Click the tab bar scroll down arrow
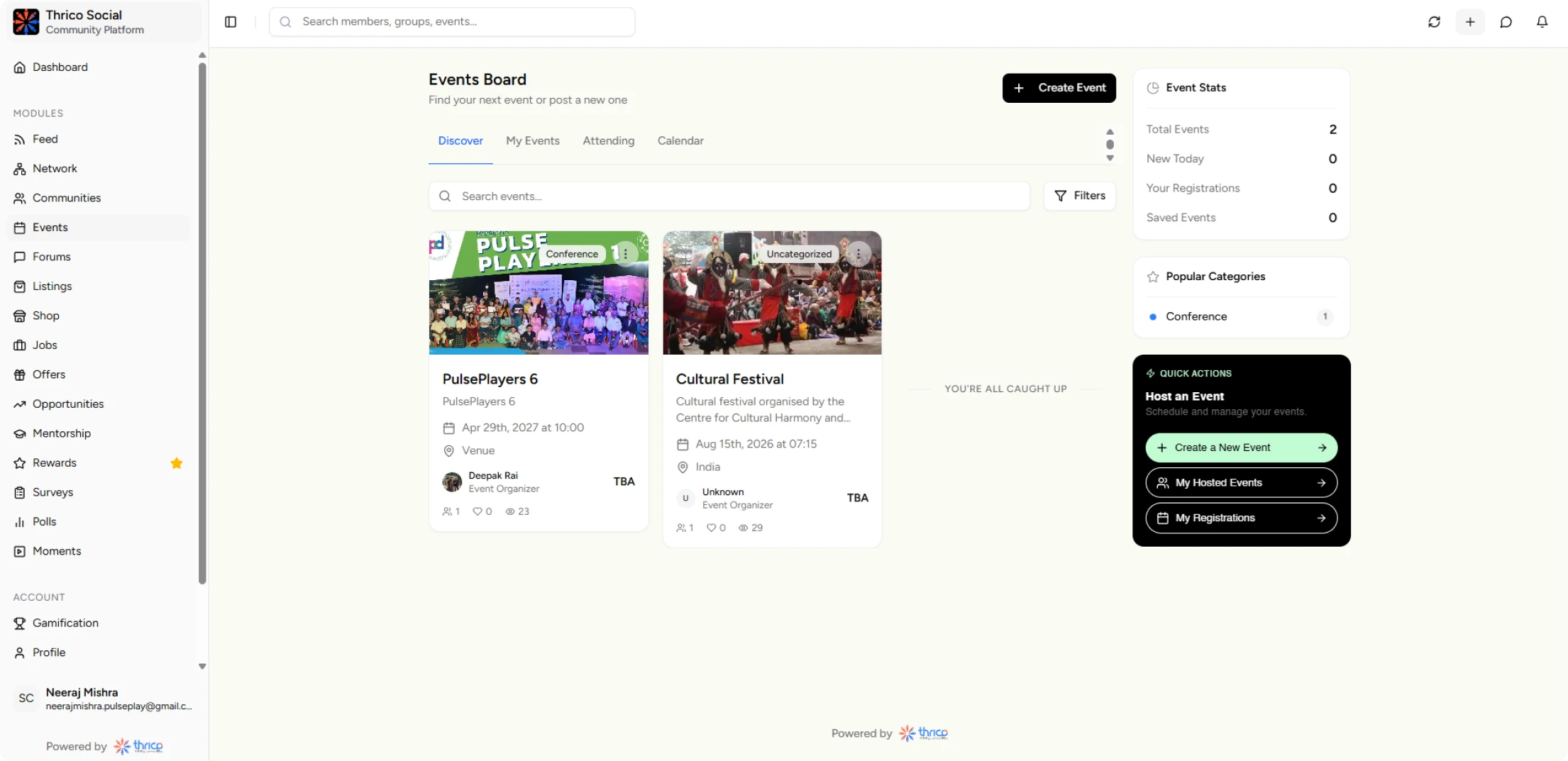The width and height of the screenshot is (1568, 761). [1110, 158]
